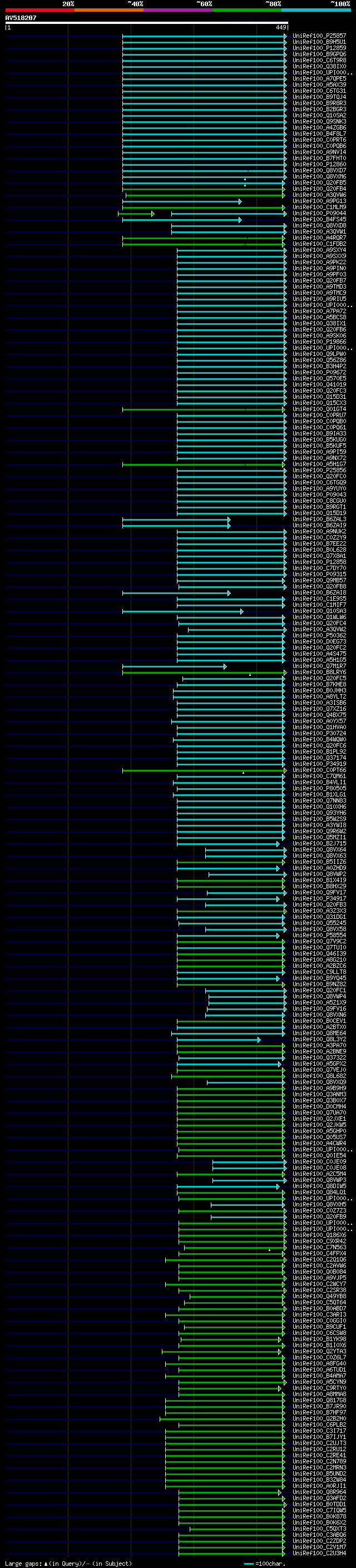This screenshot has height=1568, width=356.
Task: Click the Large gaps legend text
Action: tap(68, 1564)
